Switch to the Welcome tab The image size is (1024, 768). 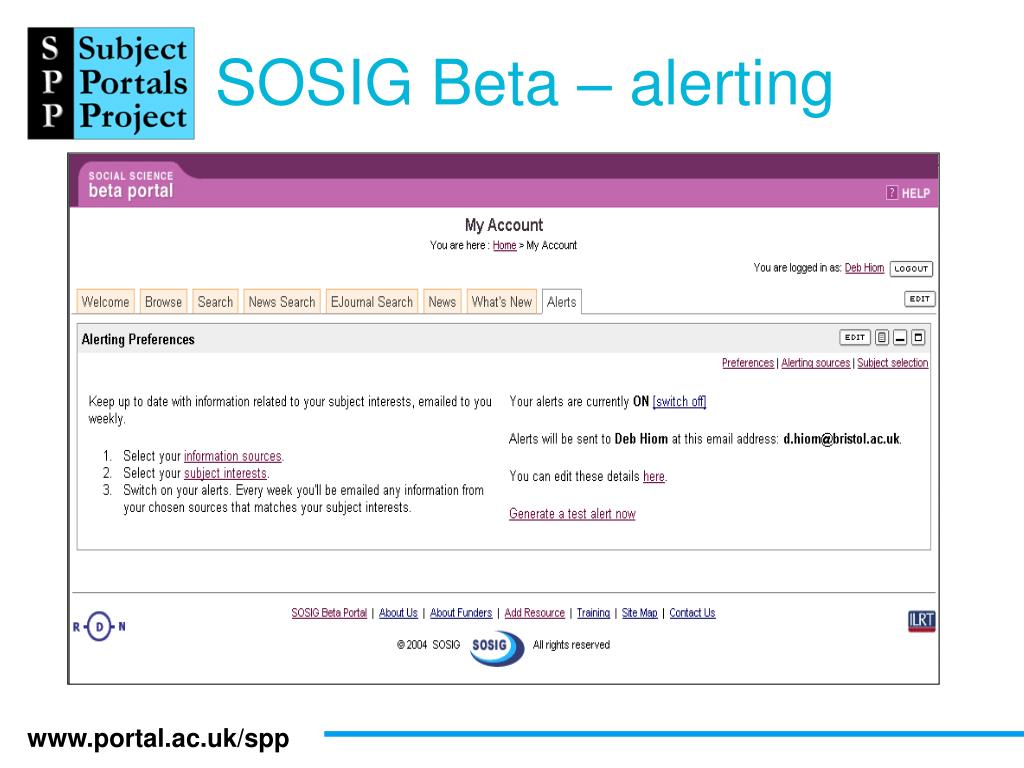pos(105,302)
